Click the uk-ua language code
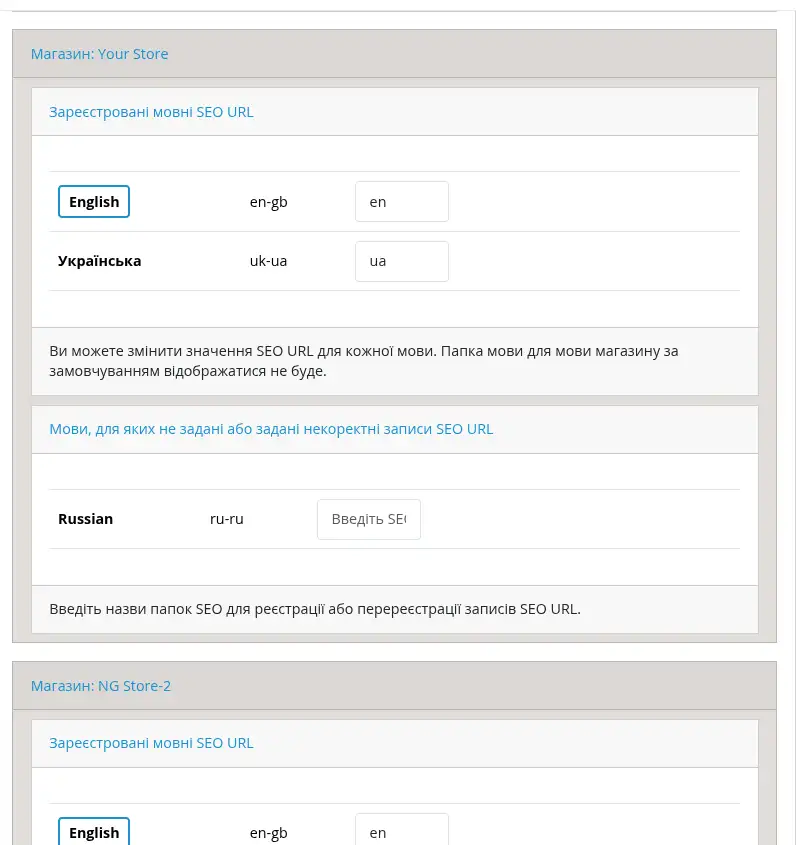Viewport: 796px width, 845px height. (x=269, y=261)
